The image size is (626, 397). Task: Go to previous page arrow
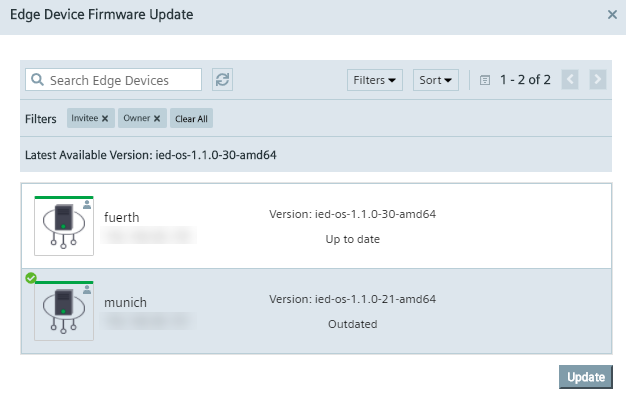tap(570, 79)
